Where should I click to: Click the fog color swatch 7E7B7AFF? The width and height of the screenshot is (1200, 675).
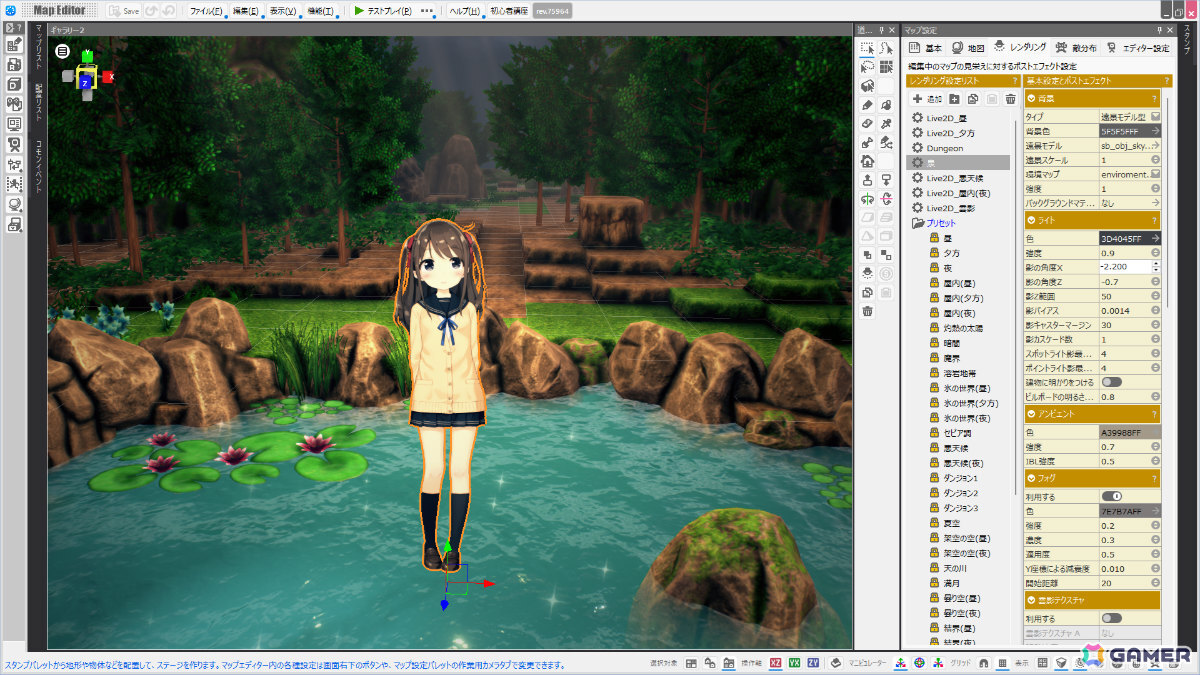coord(1130,511)
